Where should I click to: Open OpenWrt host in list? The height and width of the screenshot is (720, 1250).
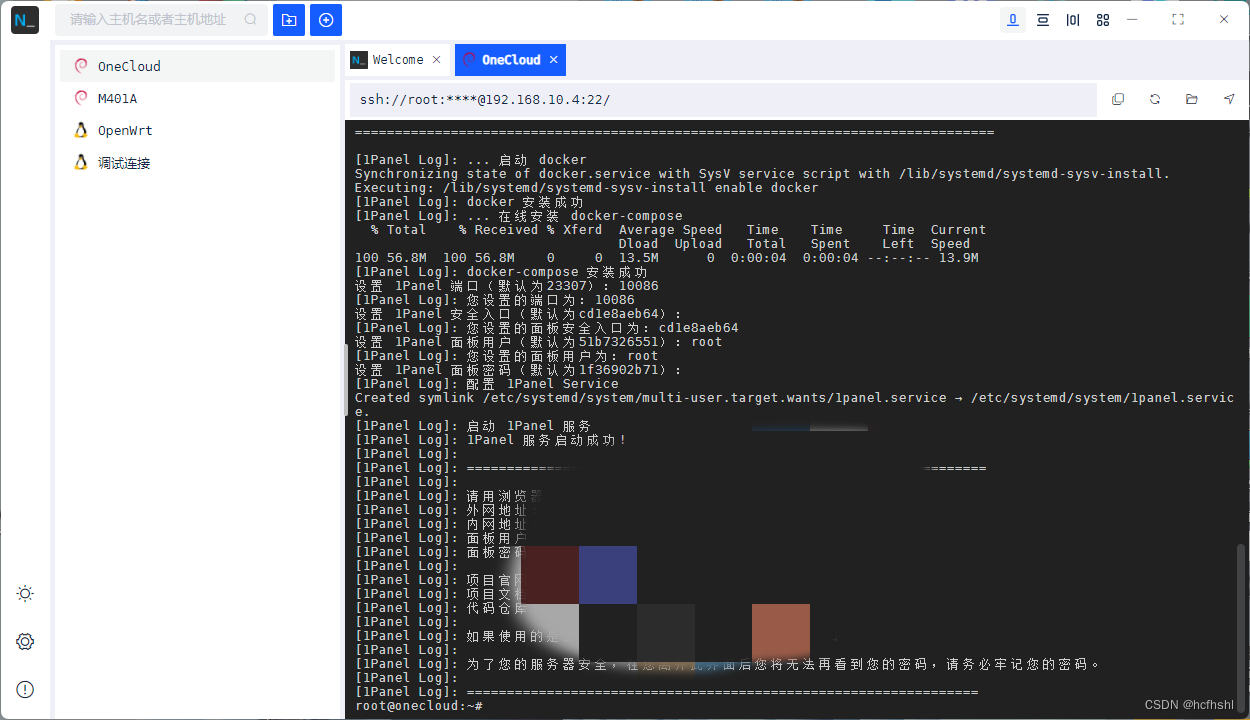pyautogui.click(x=197, y=130)
